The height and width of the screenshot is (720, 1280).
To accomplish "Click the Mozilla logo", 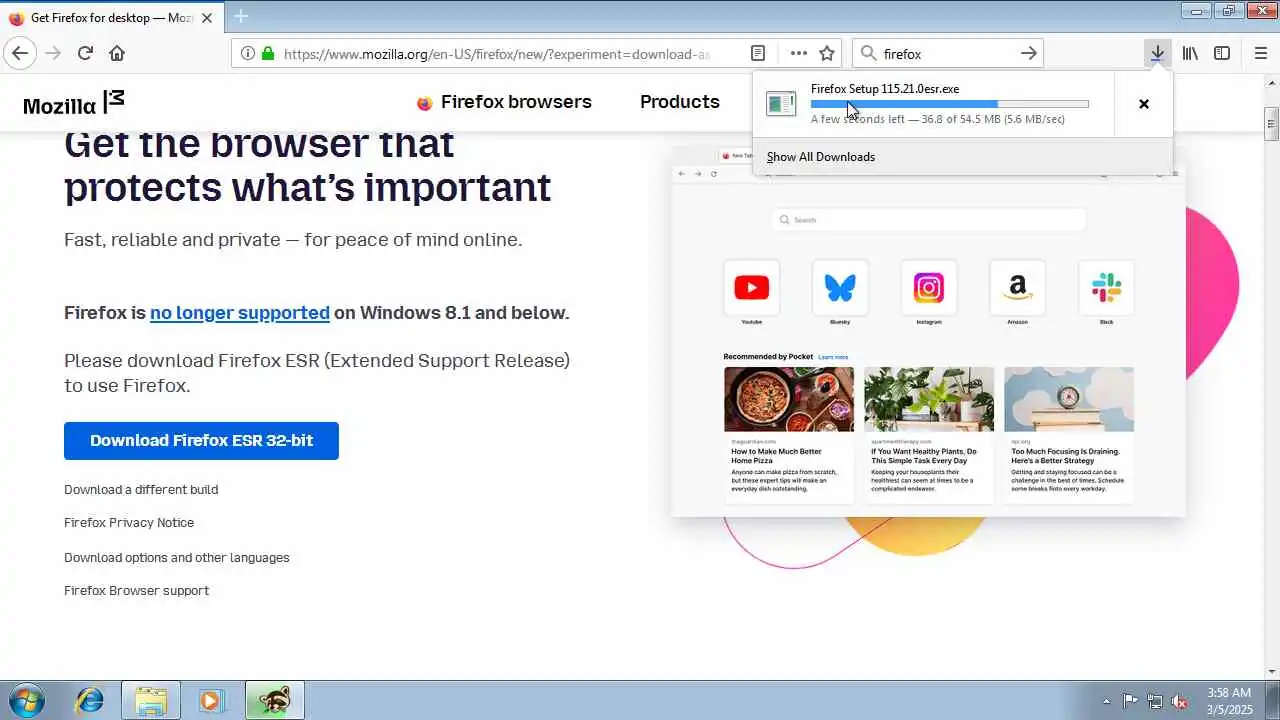I will (74, 102).
